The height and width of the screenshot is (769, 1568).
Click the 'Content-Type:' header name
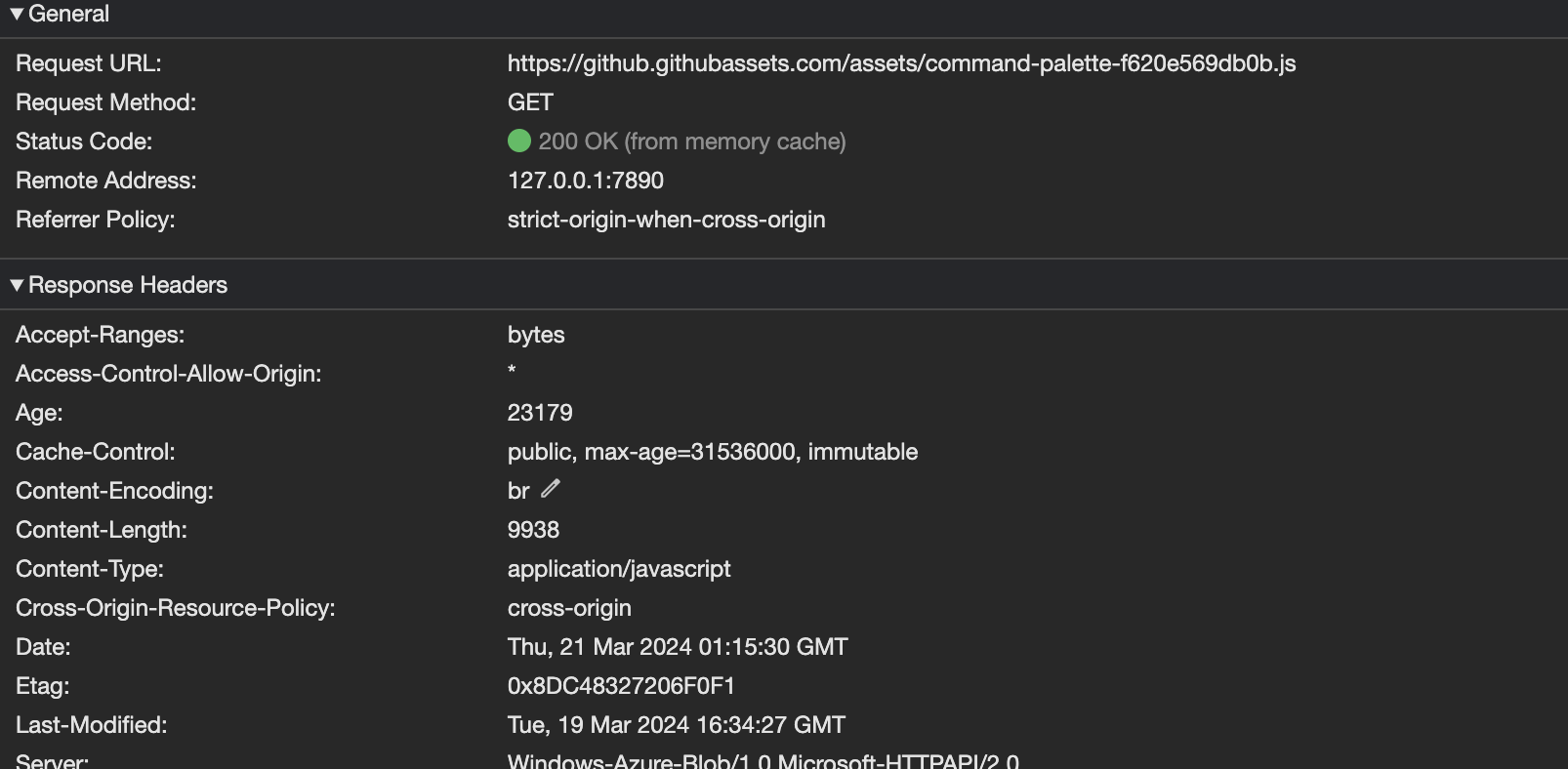pos(90,569)
